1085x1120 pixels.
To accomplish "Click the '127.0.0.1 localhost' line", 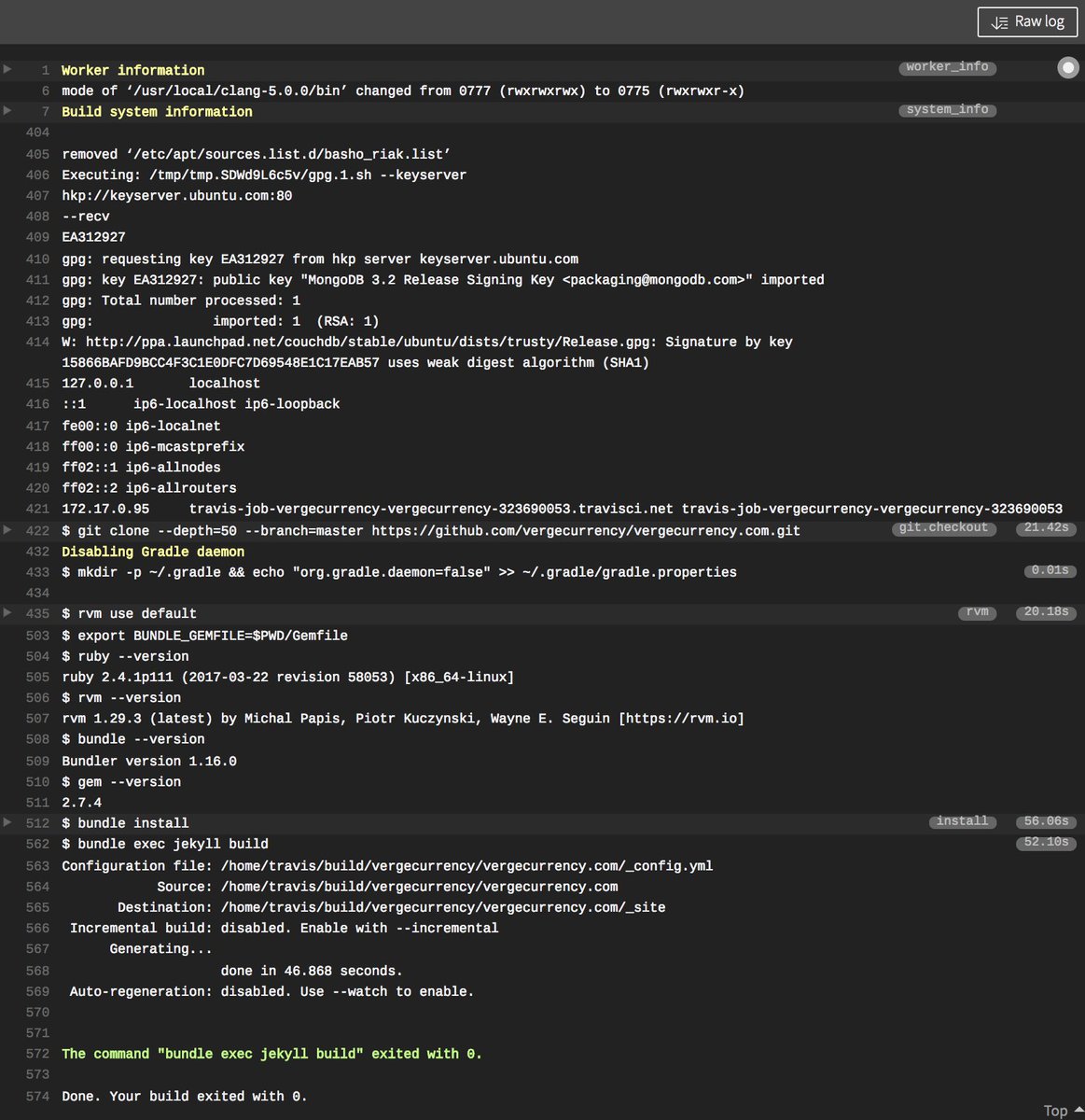I will 160,384.
